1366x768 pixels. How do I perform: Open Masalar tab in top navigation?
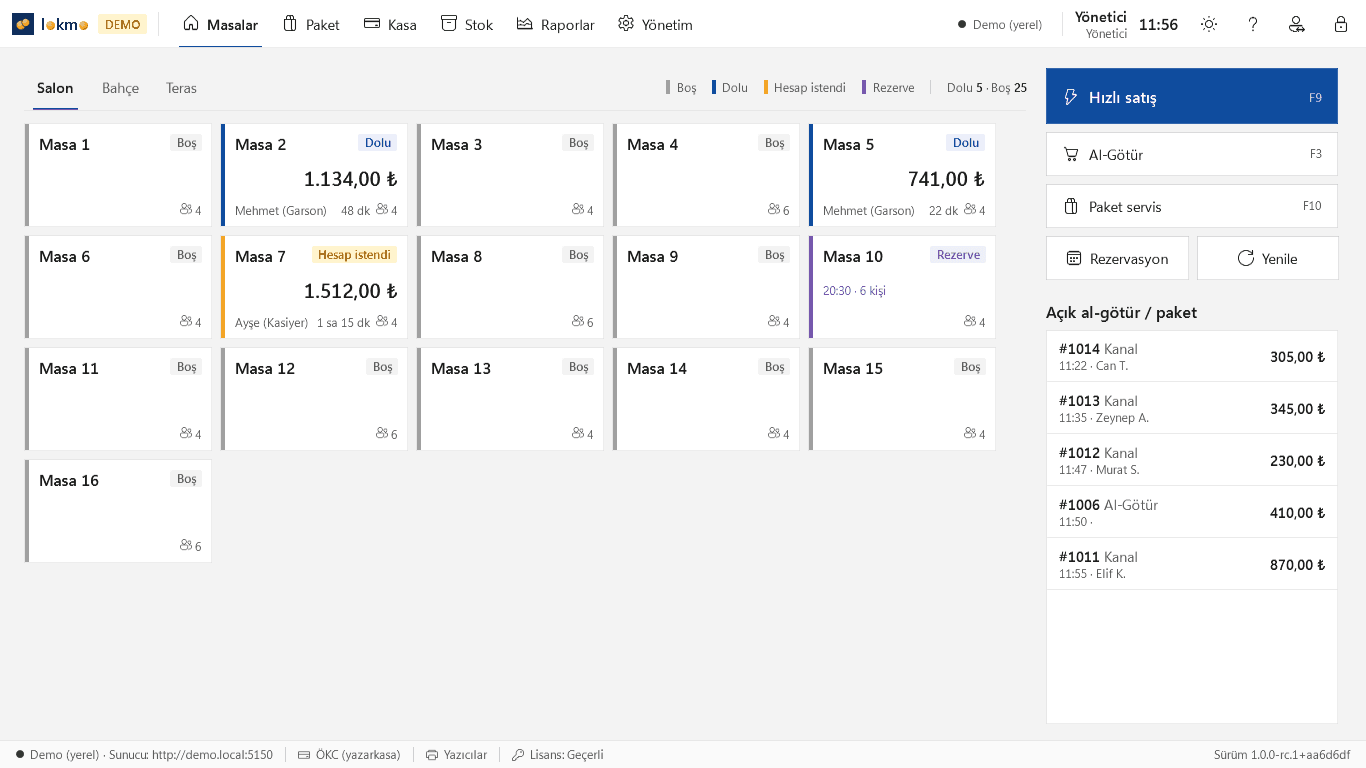[221, 24]
